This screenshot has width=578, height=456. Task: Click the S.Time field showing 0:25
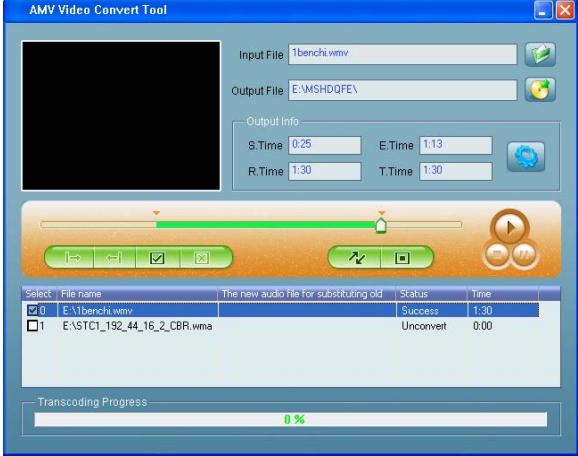[x=324, y=145]
